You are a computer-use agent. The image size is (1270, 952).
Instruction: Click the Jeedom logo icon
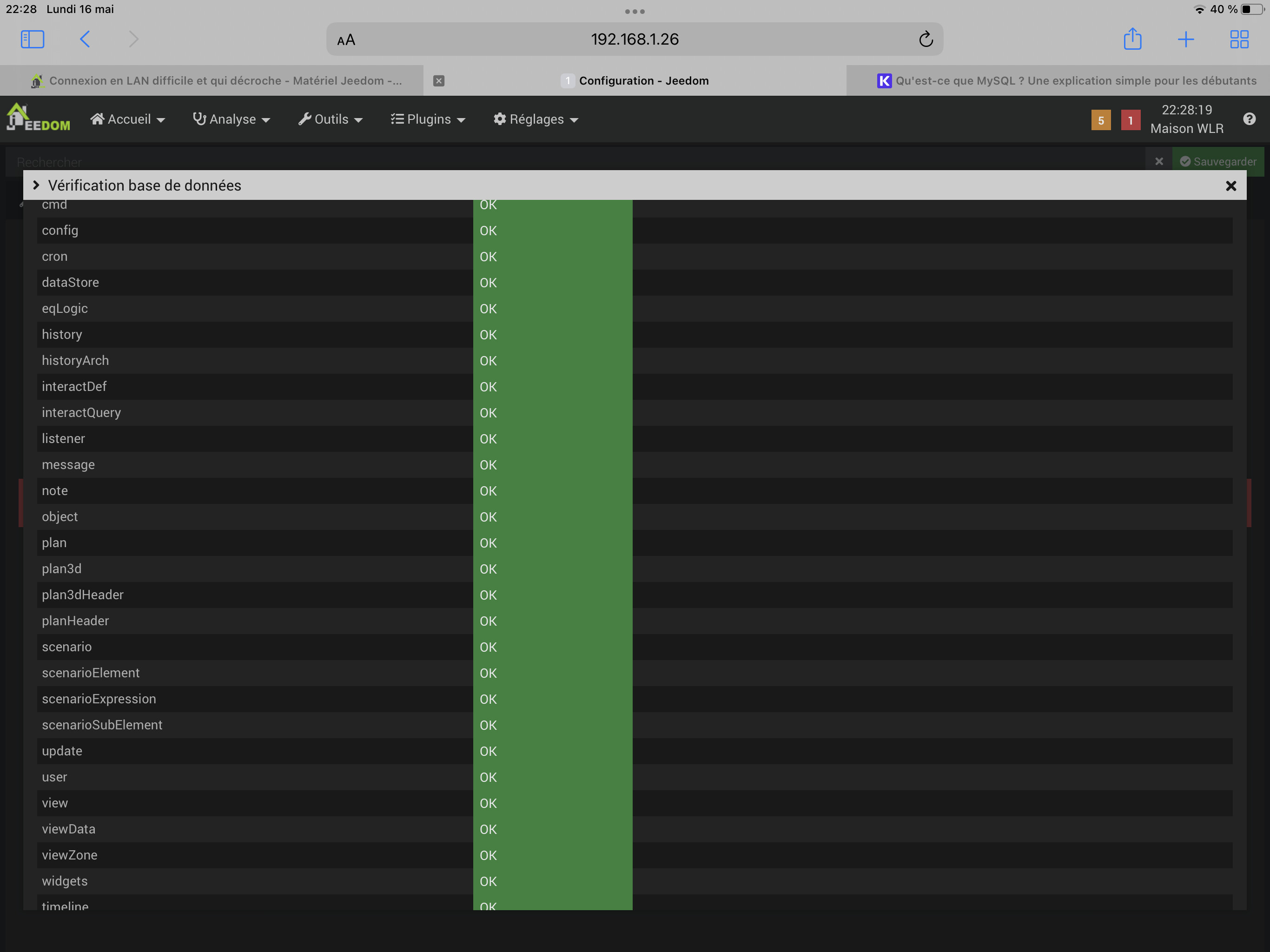click(x=38, y=118)
